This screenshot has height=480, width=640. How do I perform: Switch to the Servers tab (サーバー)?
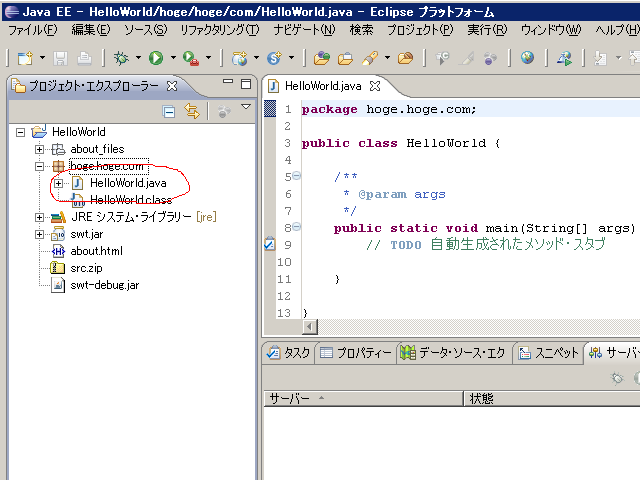[614, 352]
